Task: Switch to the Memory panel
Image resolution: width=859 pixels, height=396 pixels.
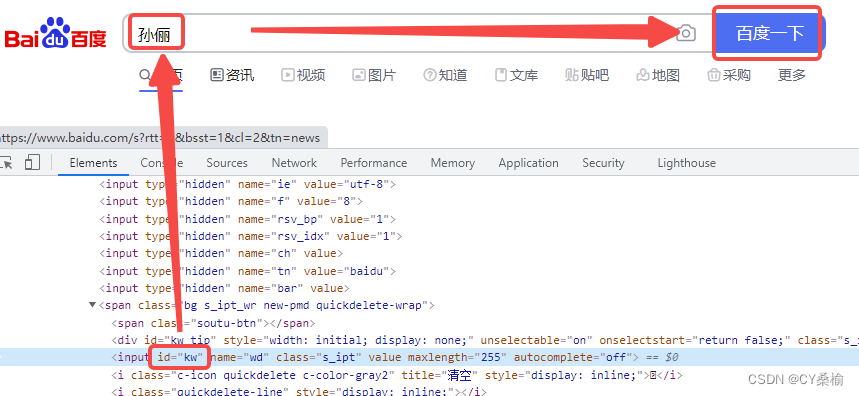Action: coord(453,163)
